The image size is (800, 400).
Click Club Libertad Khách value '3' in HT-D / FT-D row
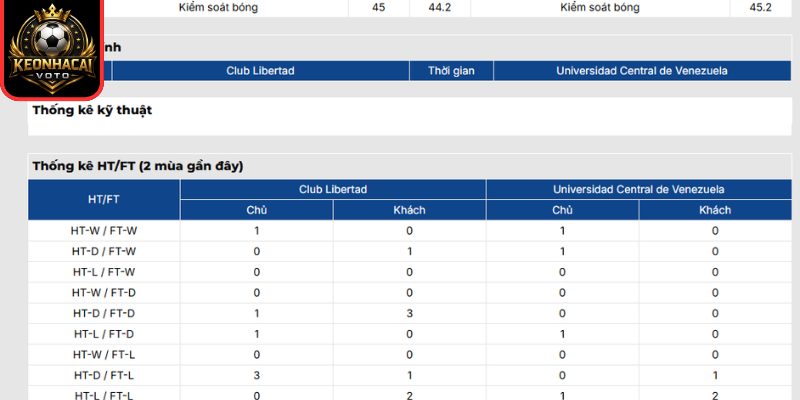(409, 313)
